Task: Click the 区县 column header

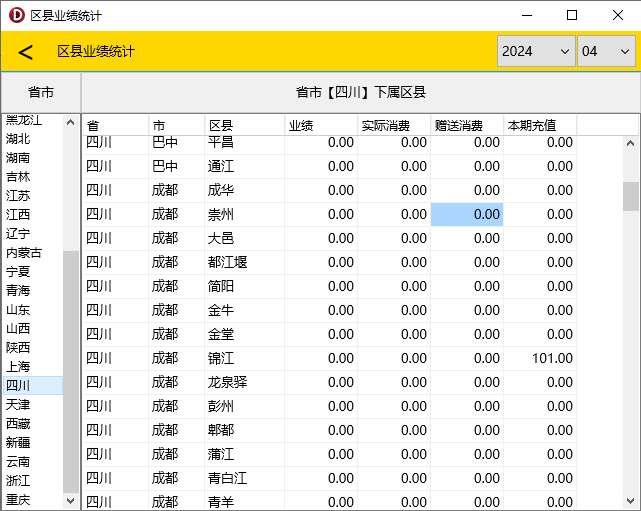Action: point(243,126)
